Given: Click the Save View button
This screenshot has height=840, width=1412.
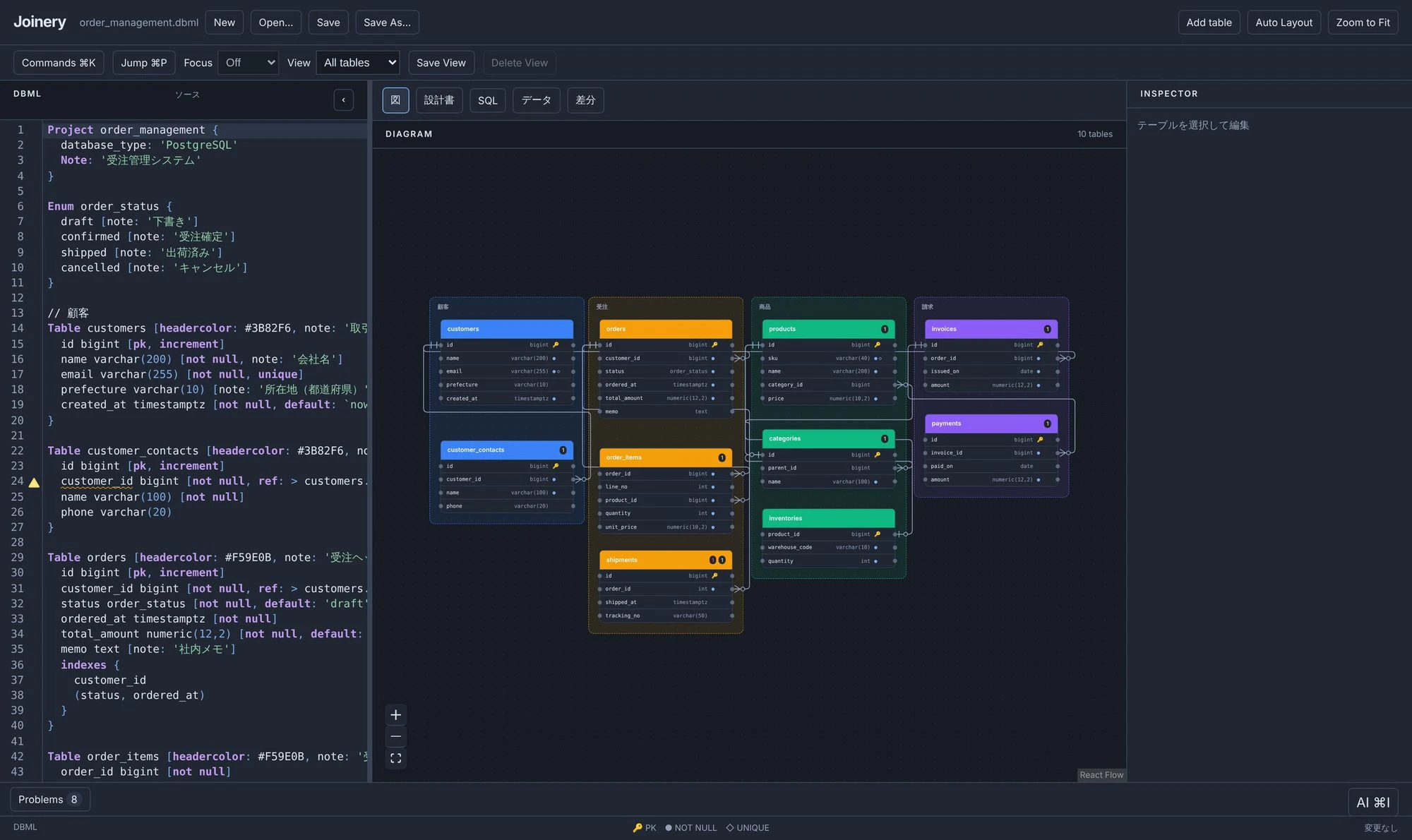Looking at the screenshot, I should point(441,63).
